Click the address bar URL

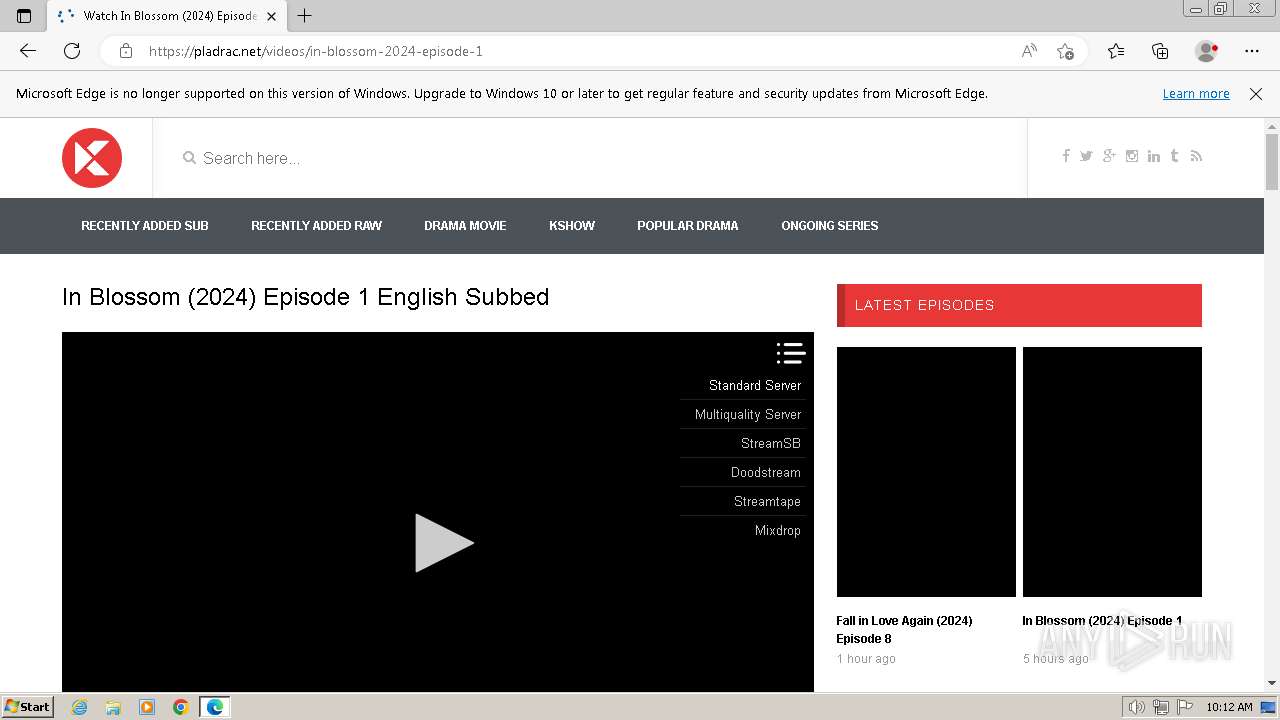coord(315,51)
